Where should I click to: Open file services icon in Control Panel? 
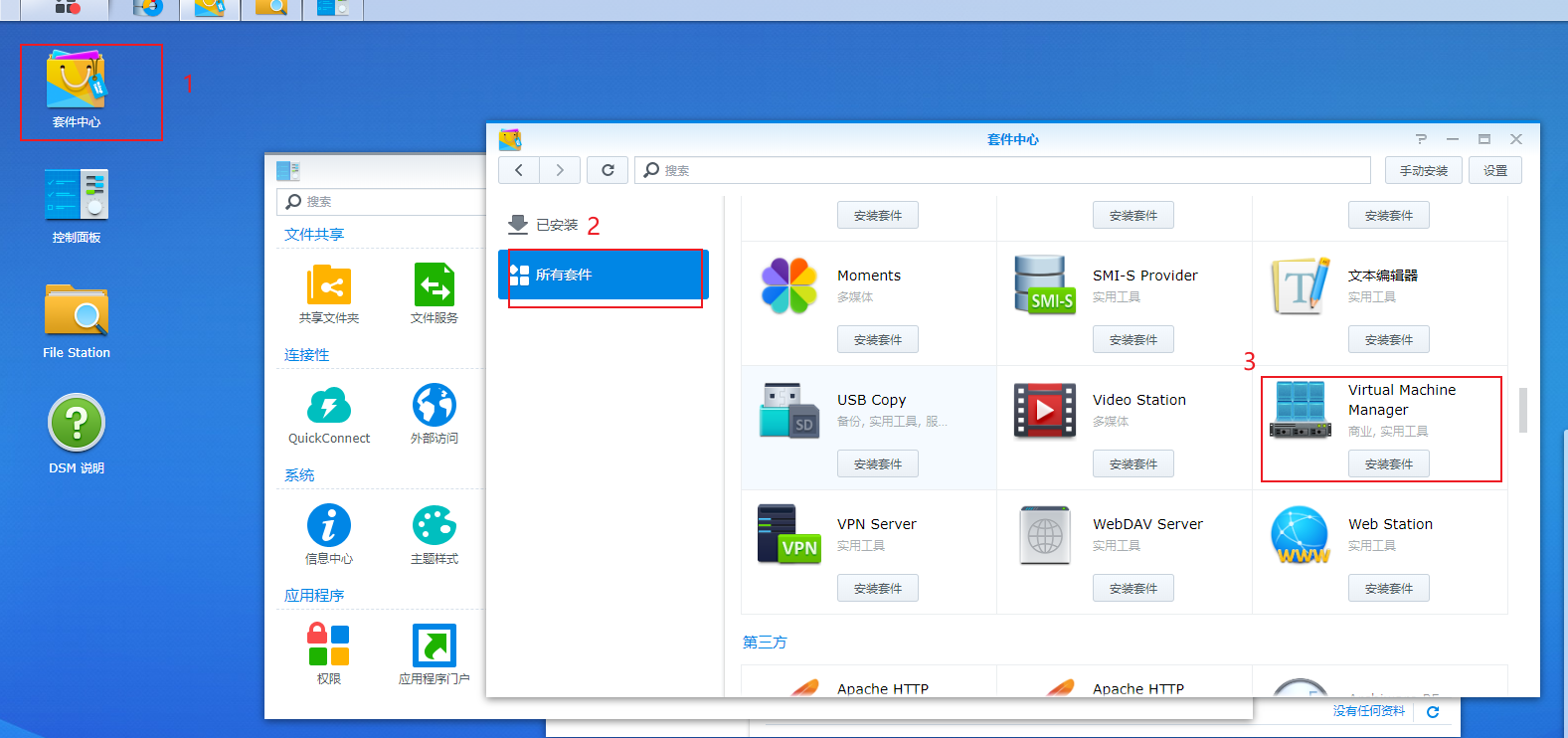click(x=435, y=284)
